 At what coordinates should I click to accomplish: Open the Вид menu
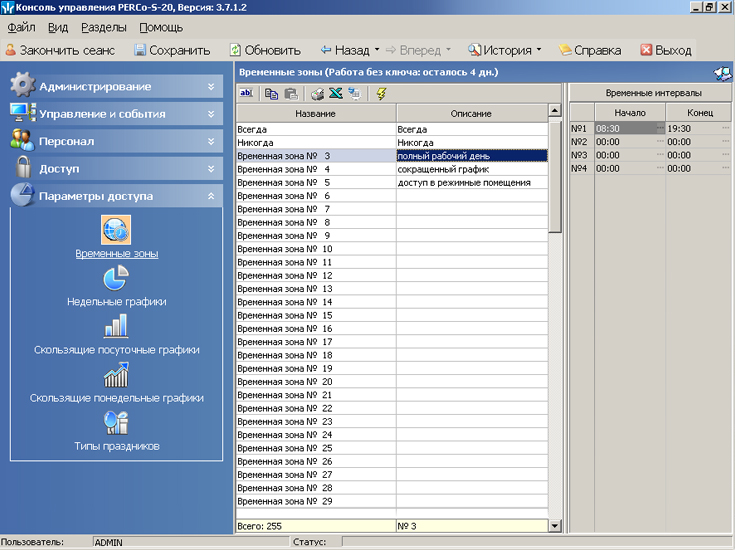pos(58,28)
